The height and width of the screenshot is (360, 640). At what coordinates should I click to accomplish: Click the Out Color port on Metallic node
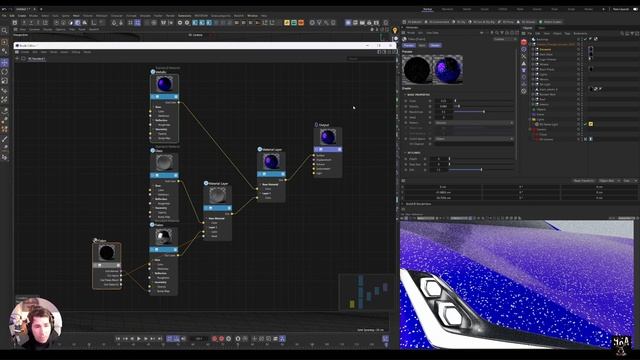pos(179,102)
